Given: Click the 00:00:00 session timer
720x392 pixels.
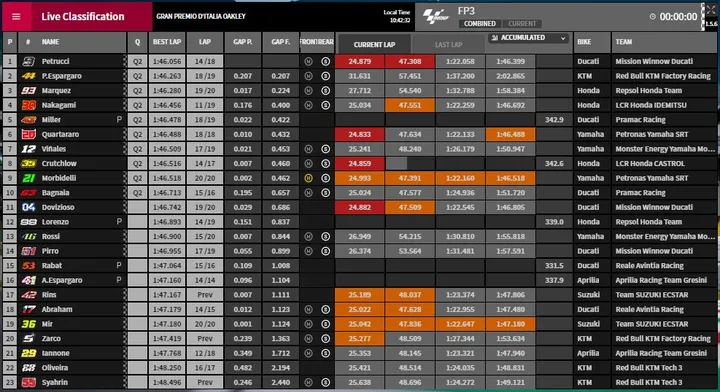Looking at the screenshot, I should (x=678, y=17).
